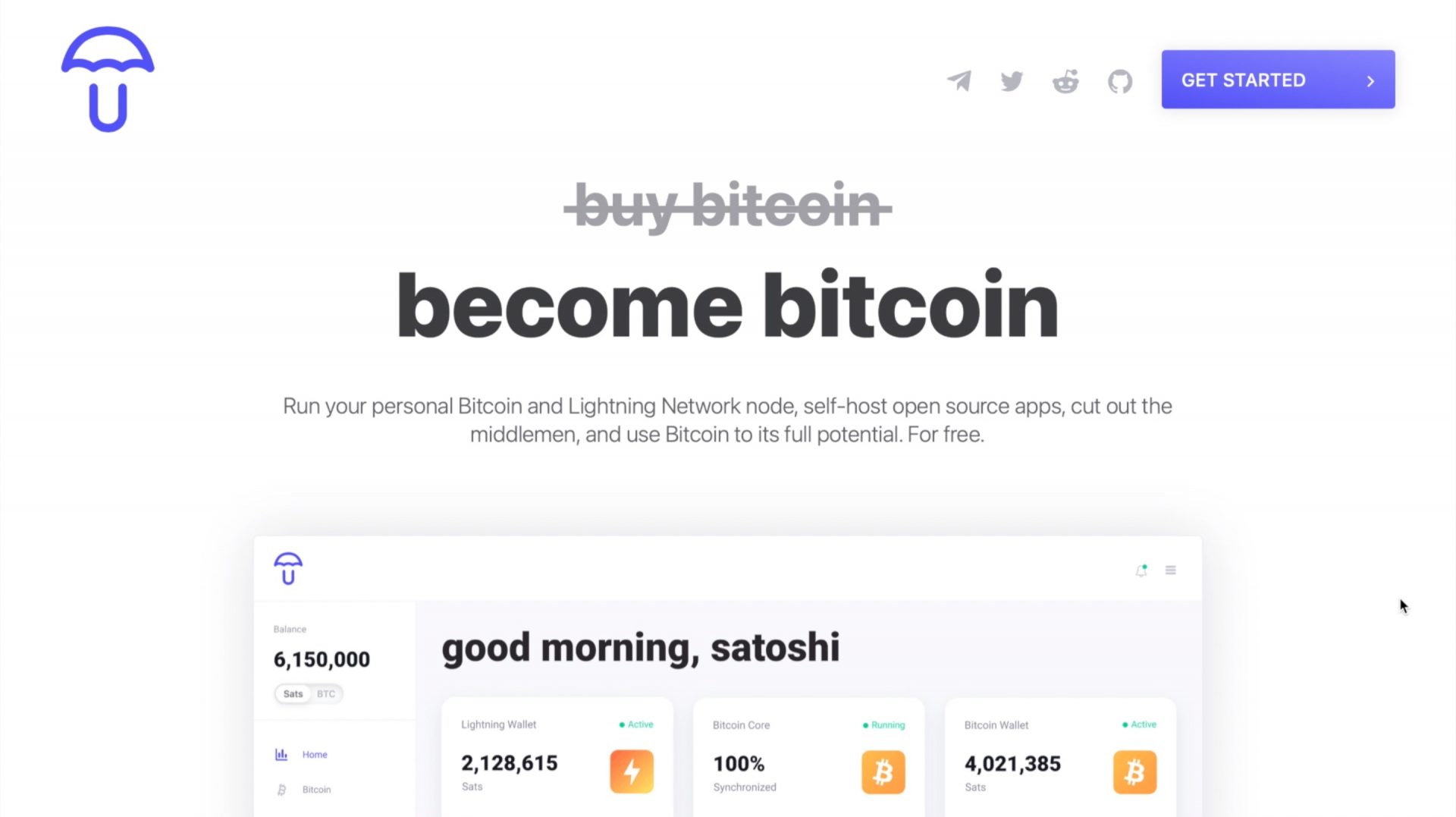This screenshot has height=817, width=1456.
Task: Click the Bitcoin icon on the Bitcoin Wallet card
Action: [x=1135, y=771]
